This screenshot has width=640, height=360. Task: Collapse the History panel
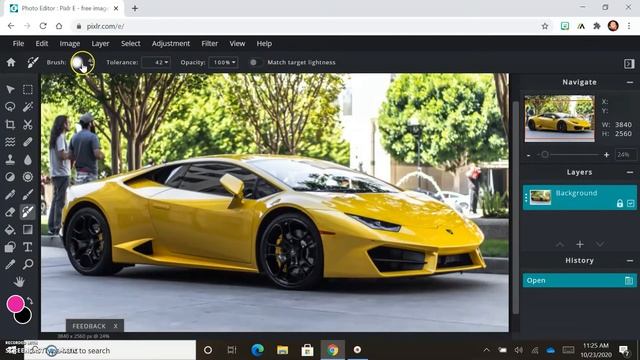(630, 261)
